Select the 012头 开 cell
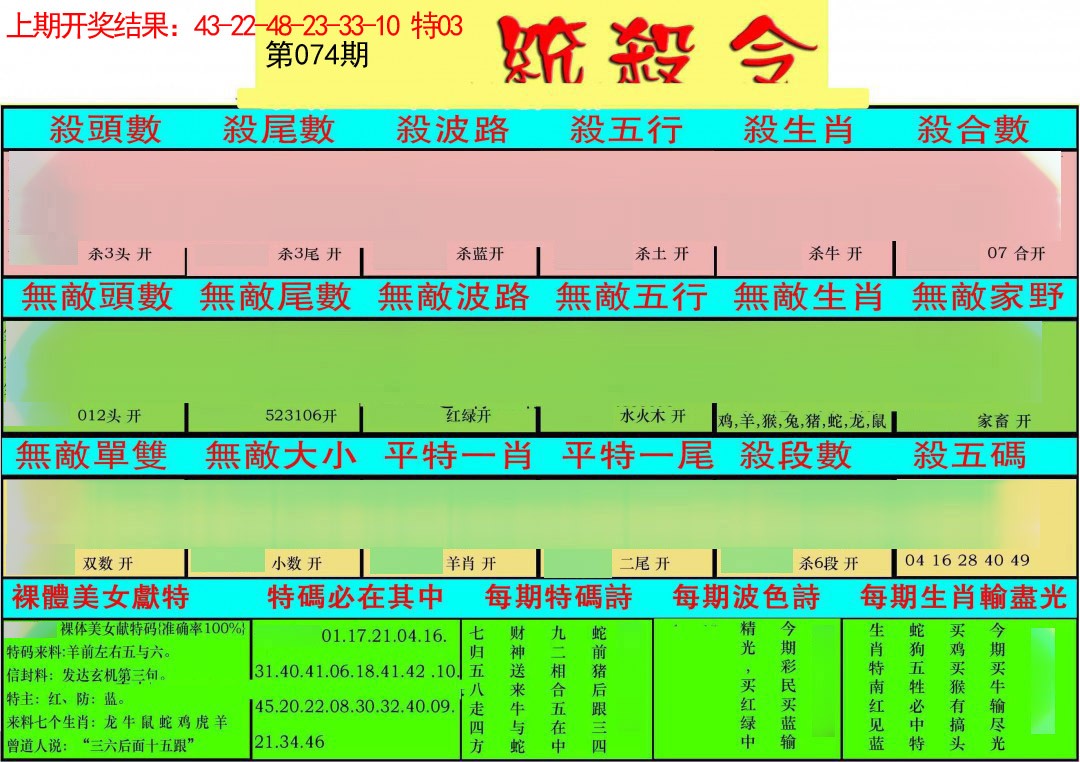Viewport: 1080px width, 762px height. click(109, 416)
